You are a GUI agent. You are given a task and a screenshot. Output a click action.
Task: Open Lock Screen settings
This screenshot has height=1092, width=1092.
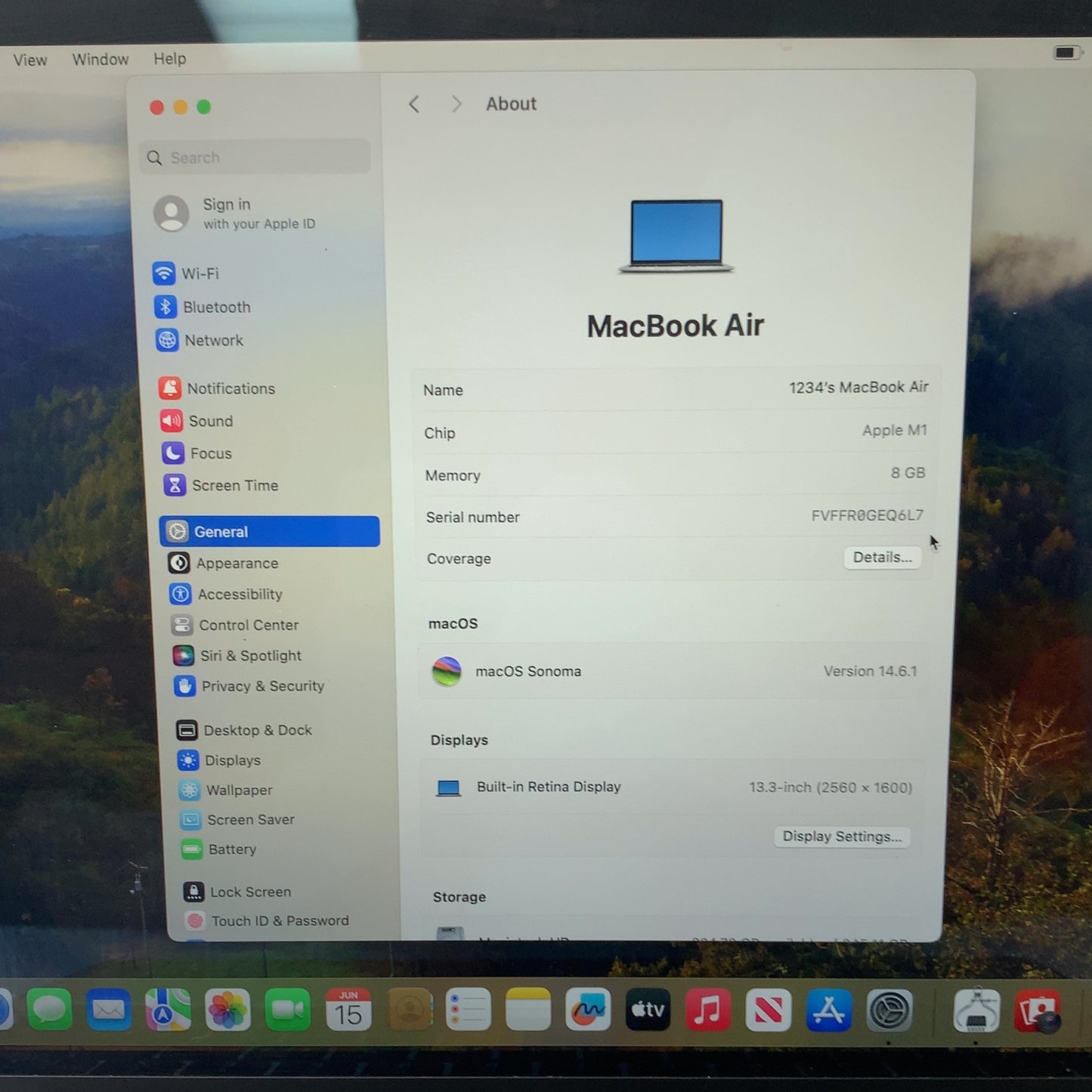pyautogui.click(x=238, y=892)
